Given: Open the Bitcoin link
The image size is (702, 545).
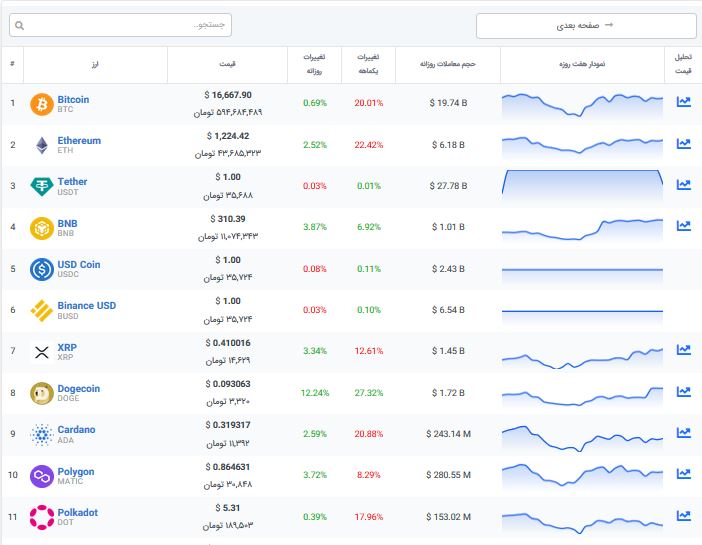Looking at the screenshot, I should click(73, 99).
